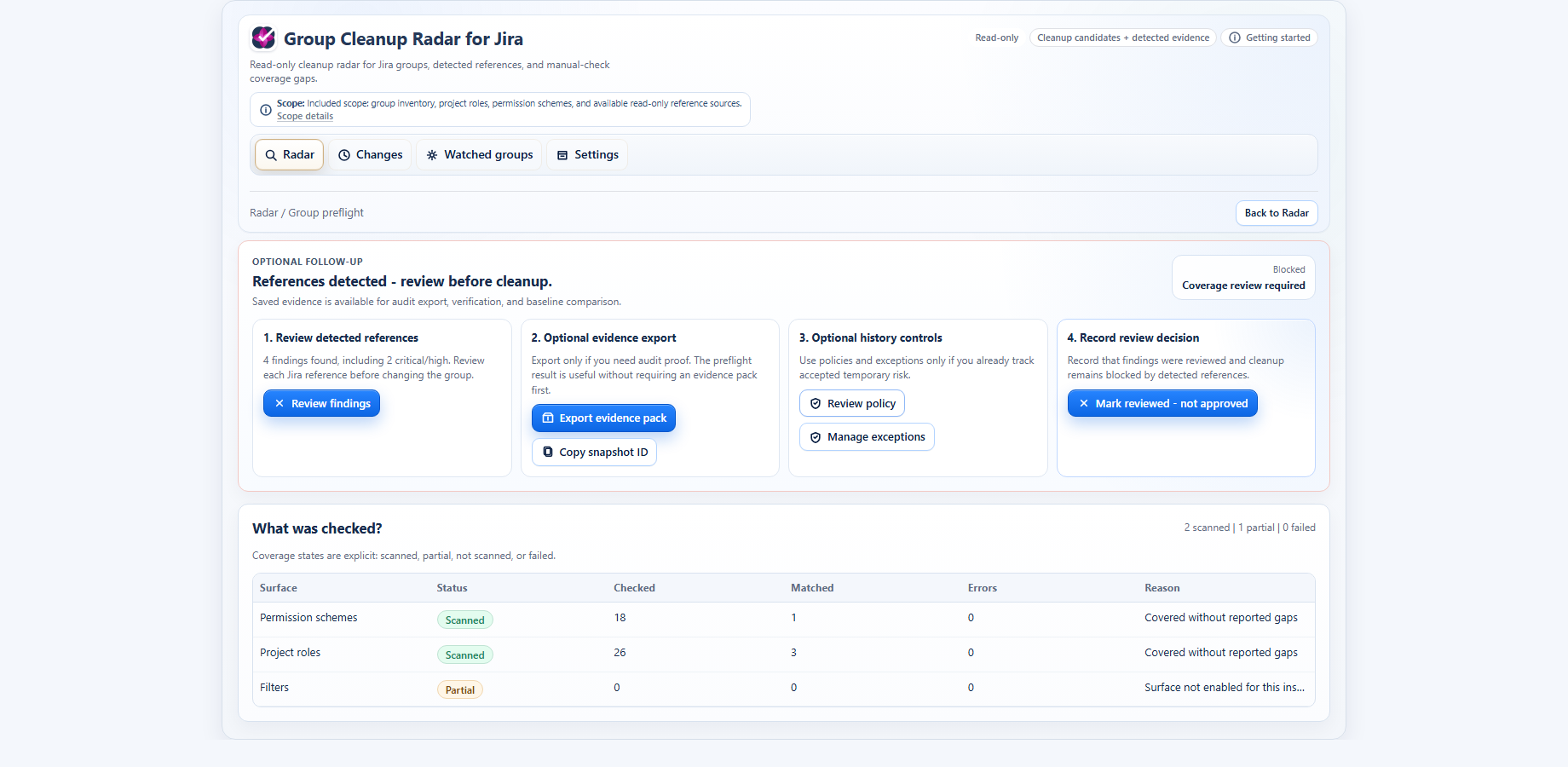Click Scanned badge in Permission schemes row
The width and height of the screenshot is (1568, 767).
pyautogui.click(x=465, y=620)
